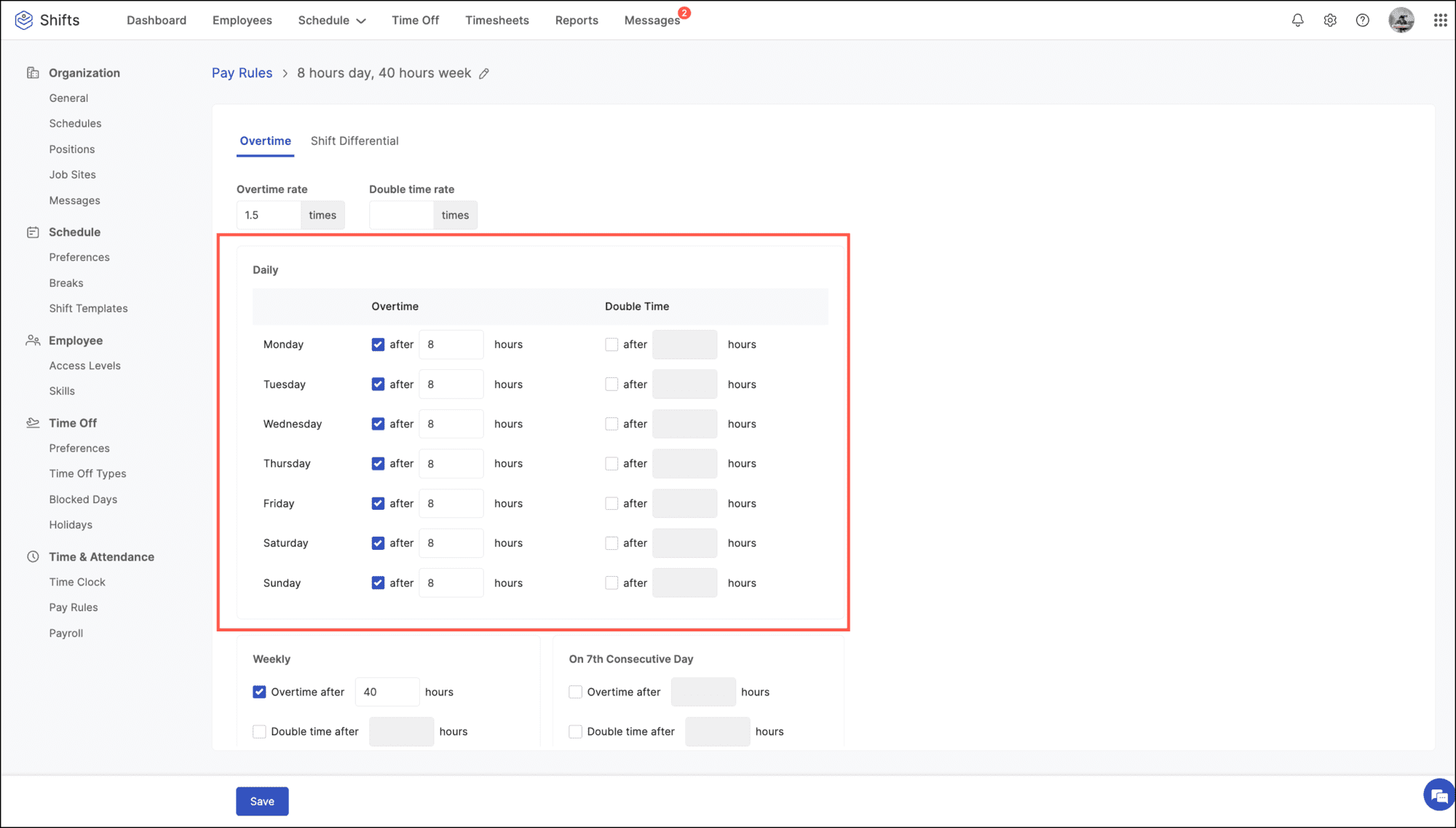Click the Save button
Image resolution: width=1456 pixels, height=828 pixels.
coord(261,801)
